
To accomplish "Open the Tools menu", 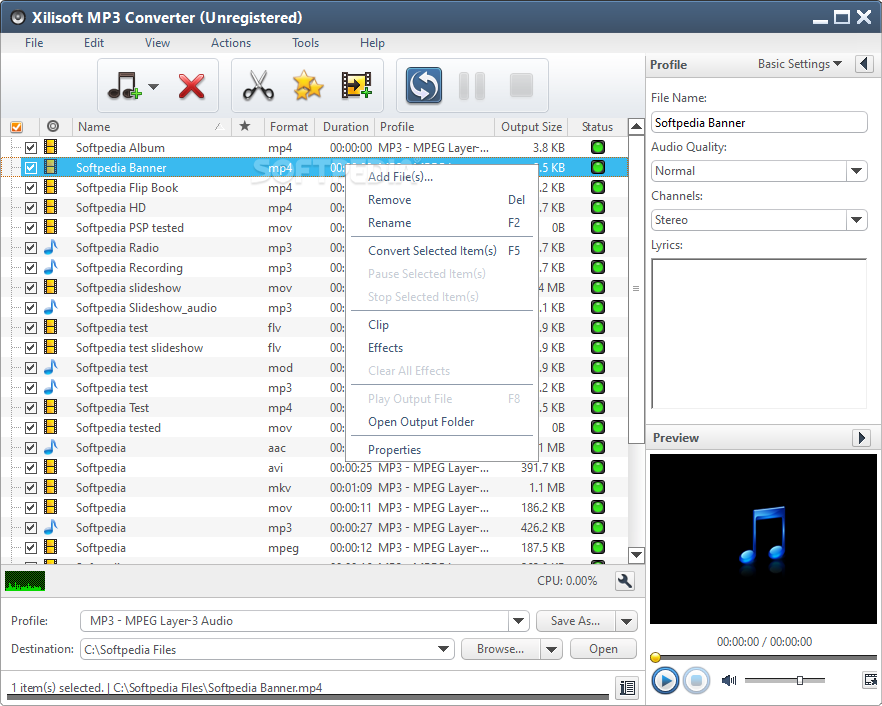I will point(305,43).
